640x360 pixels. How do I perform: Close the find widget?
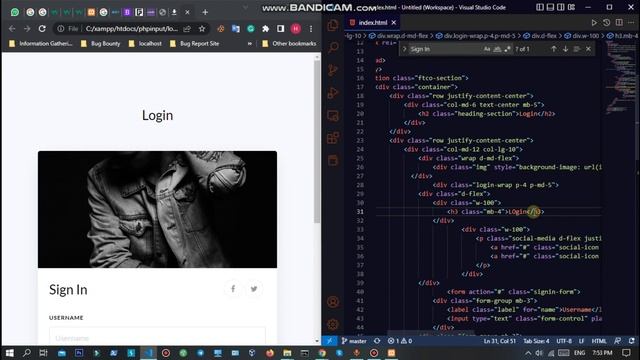coord(588,49)
